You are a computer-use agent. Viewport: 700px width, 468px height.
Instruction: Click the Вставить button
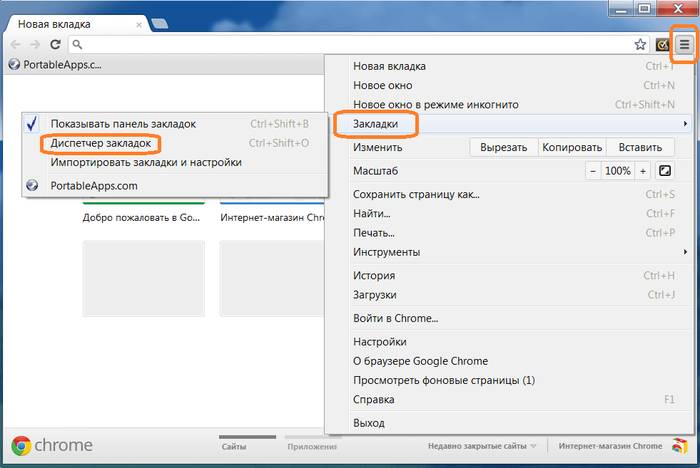(639, 147)
